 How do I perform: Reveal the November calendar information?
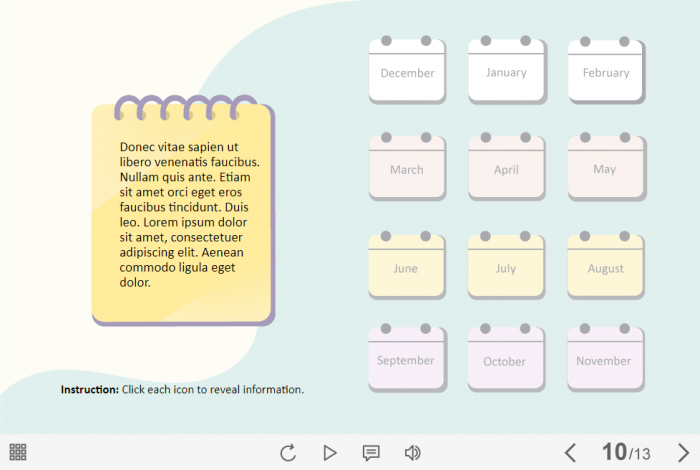[x=606, y=358]
